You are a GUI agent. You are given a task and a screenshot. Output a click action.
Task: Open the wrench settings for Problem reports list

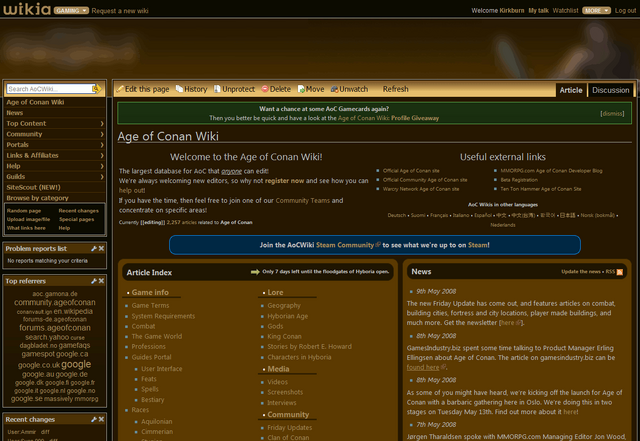pyautogui.click(x=94, y=248)
